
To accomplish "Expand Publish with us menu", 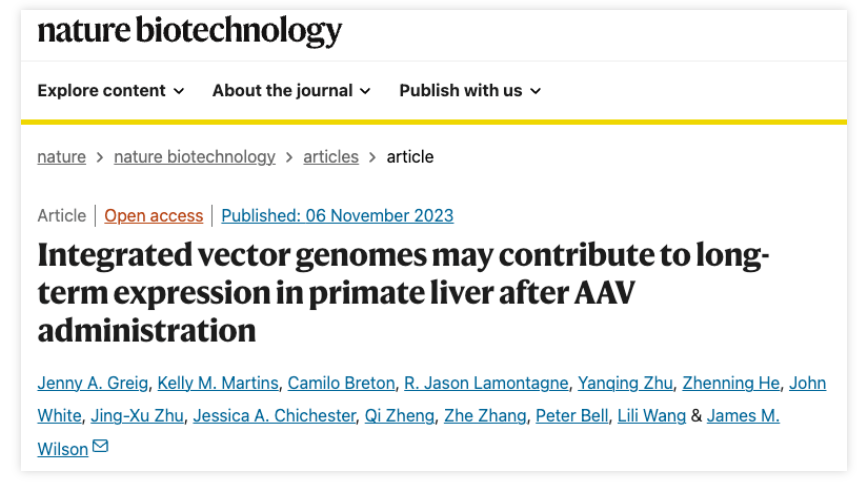I will pos(470,90).
